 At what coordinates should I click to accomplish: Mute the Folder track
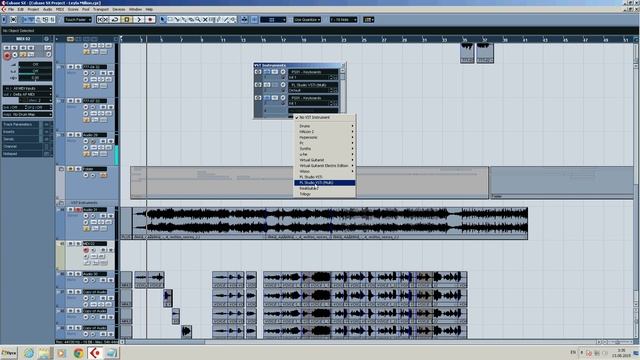71,169
